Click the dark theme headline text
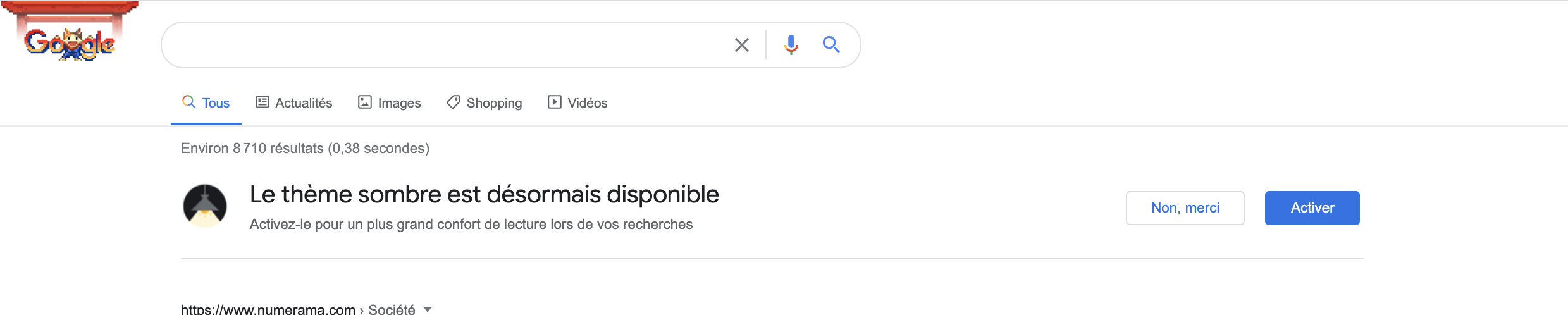Screen dimensions: 1568x315 484,194
